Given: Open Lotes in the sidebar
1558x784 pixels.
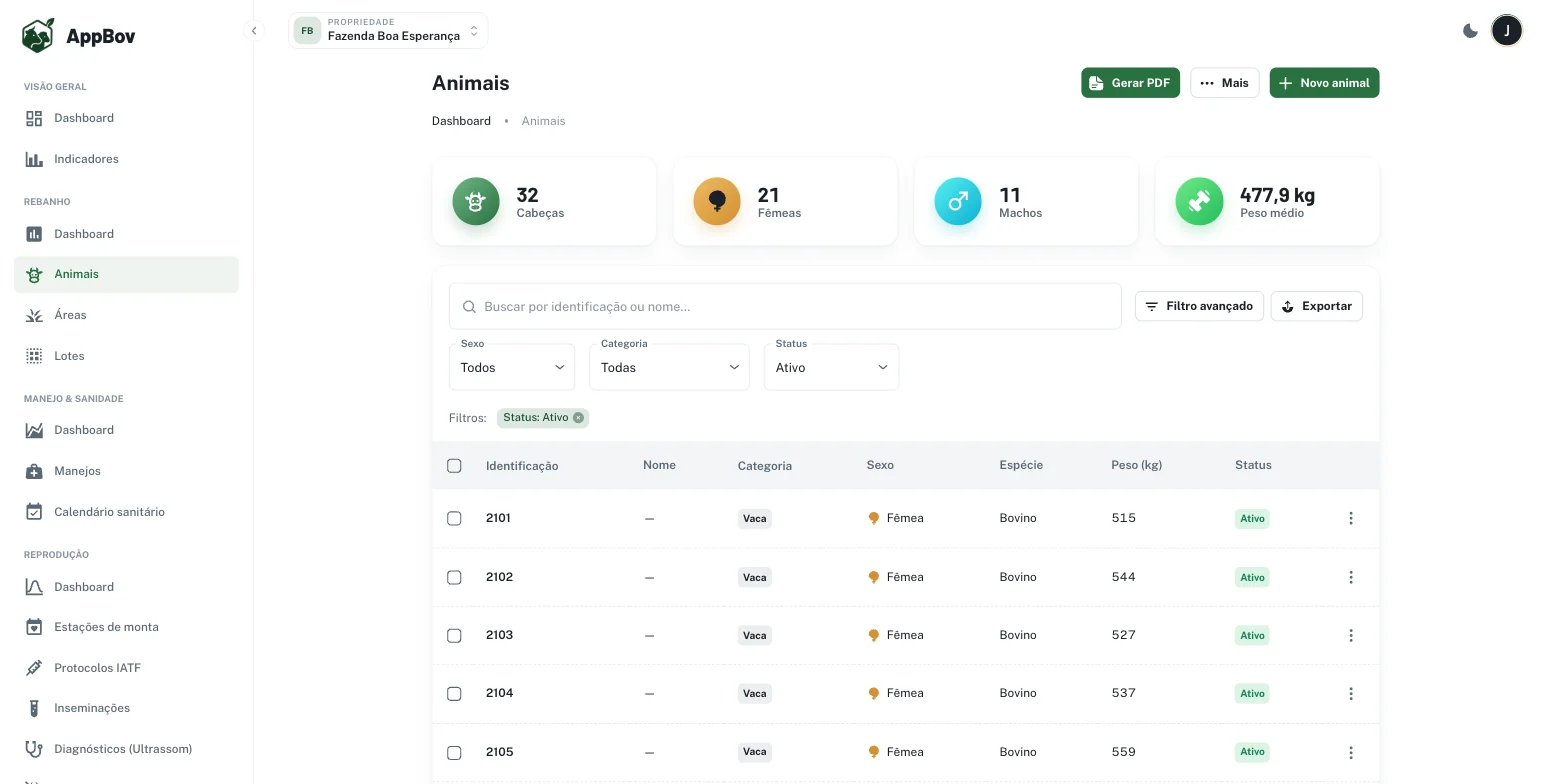Looking at the screenshot, I should pos(126,356).
